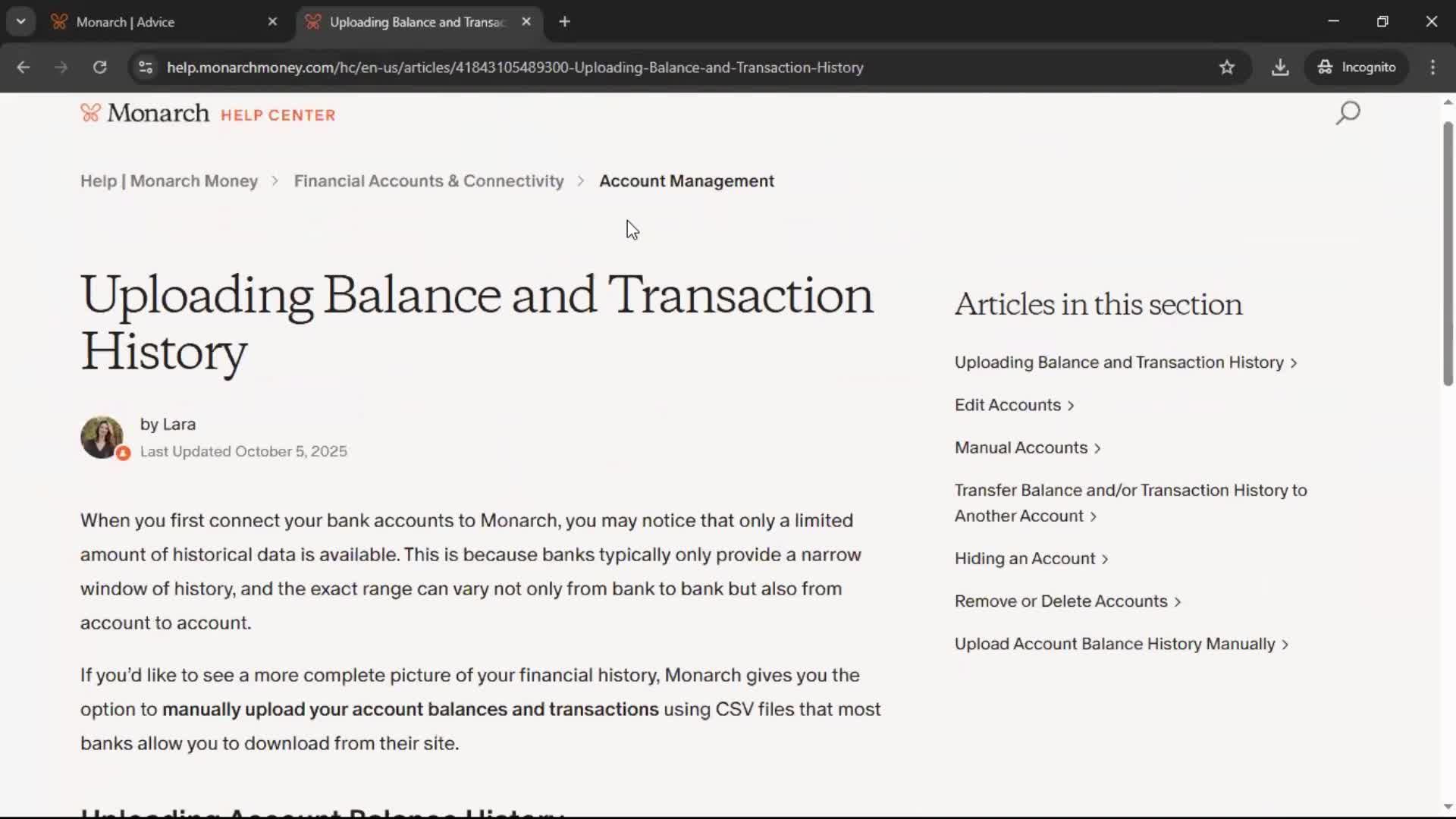The width and height of the screenshot is (1456, 819).
Task: Expand the tab search dropdown arrow
Action: (x=21, y=22)
